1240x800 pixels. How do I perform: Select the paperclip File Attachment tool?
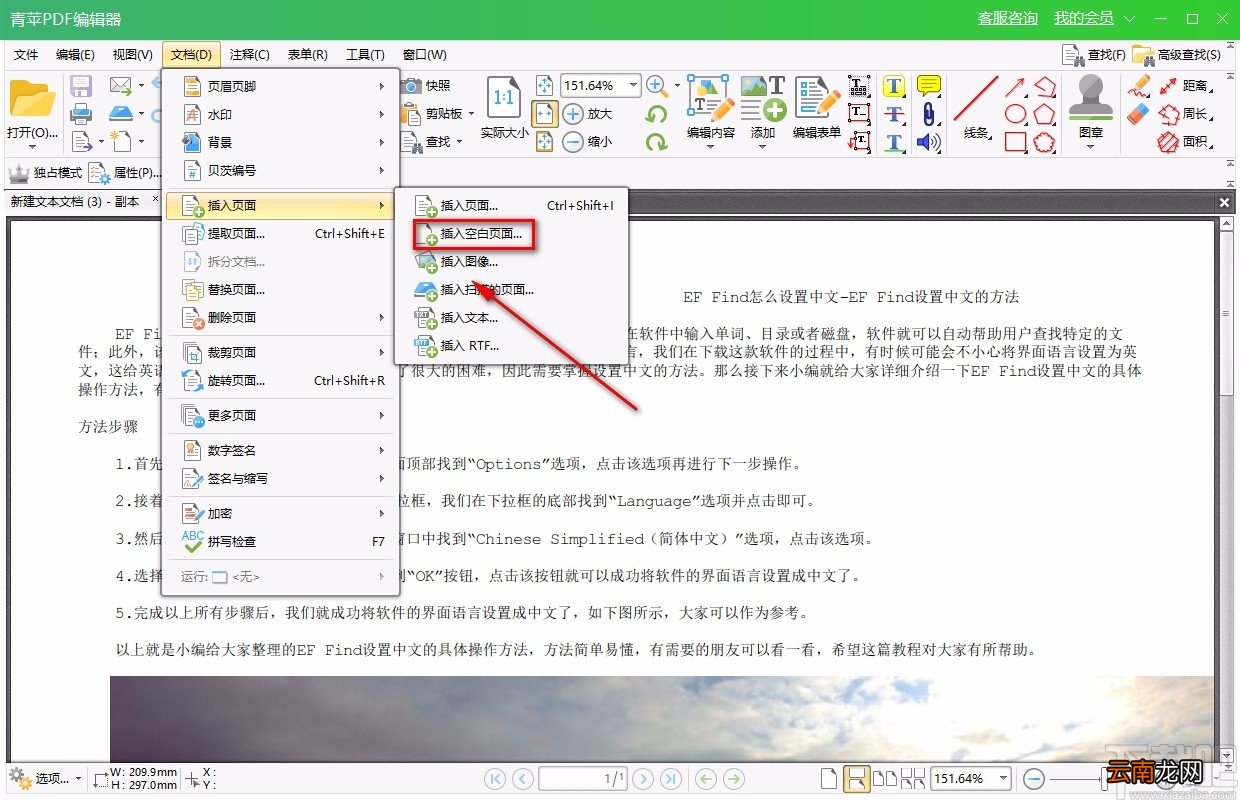[929, 114]
